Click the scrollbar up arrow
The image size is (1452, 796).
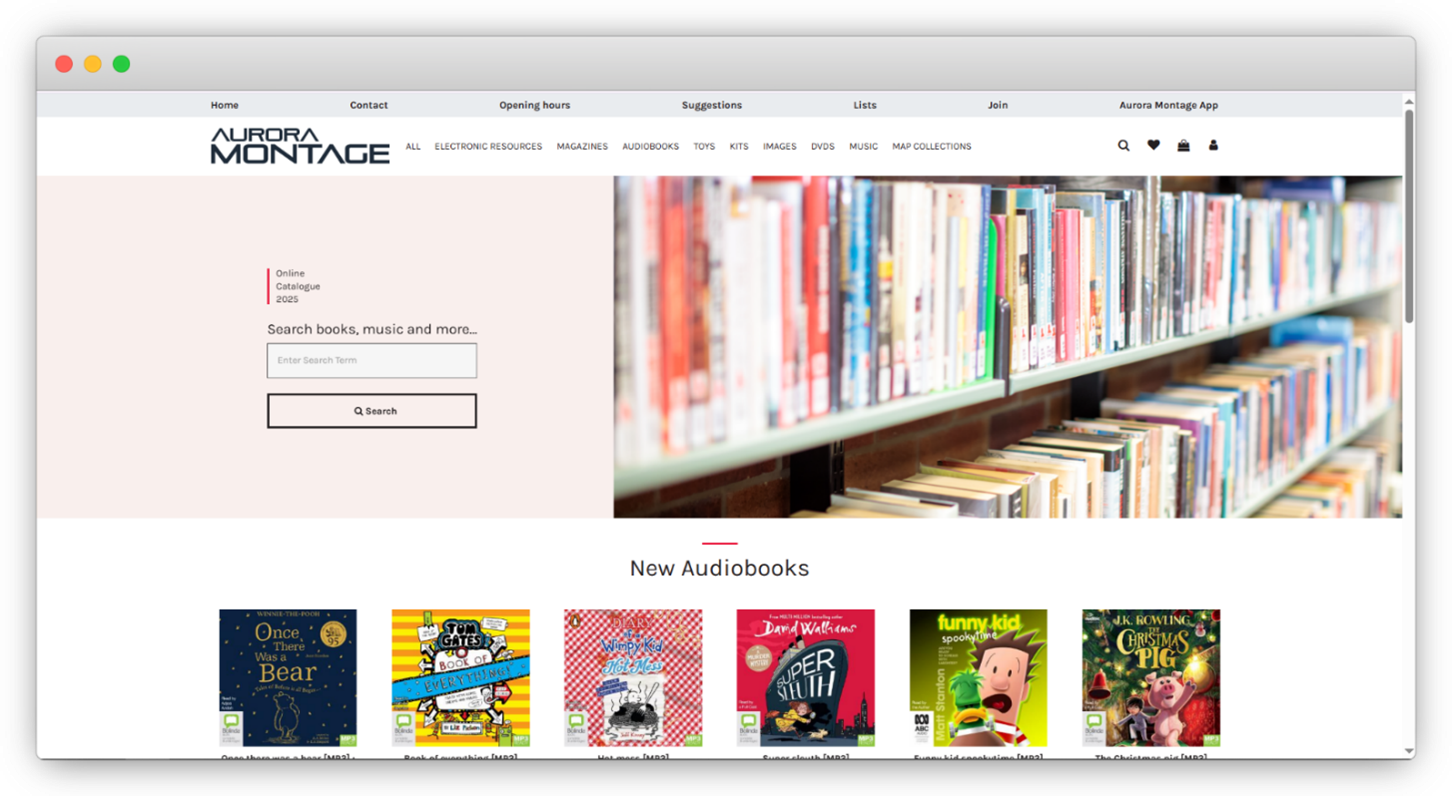point(1409,101)
